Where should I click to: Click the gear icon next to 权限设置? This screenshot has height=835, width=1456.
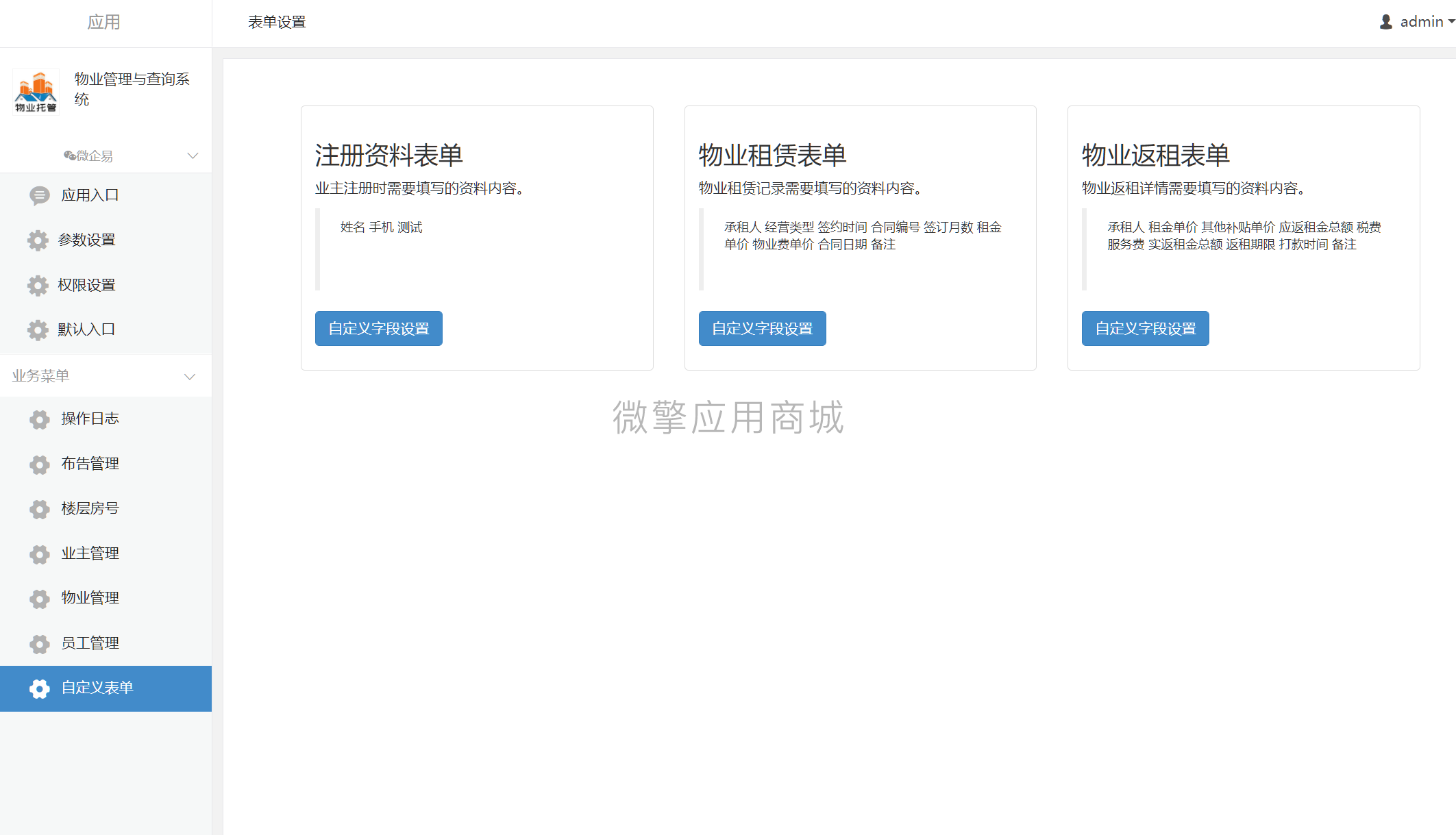pyautogui.click(x=38, y=286)
